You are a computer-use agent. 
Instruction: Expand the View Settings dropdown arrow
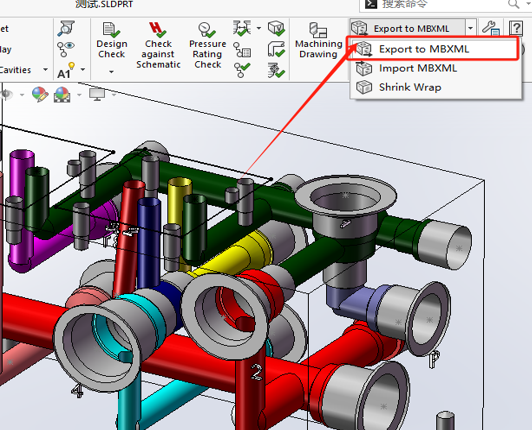pos(114,94)
